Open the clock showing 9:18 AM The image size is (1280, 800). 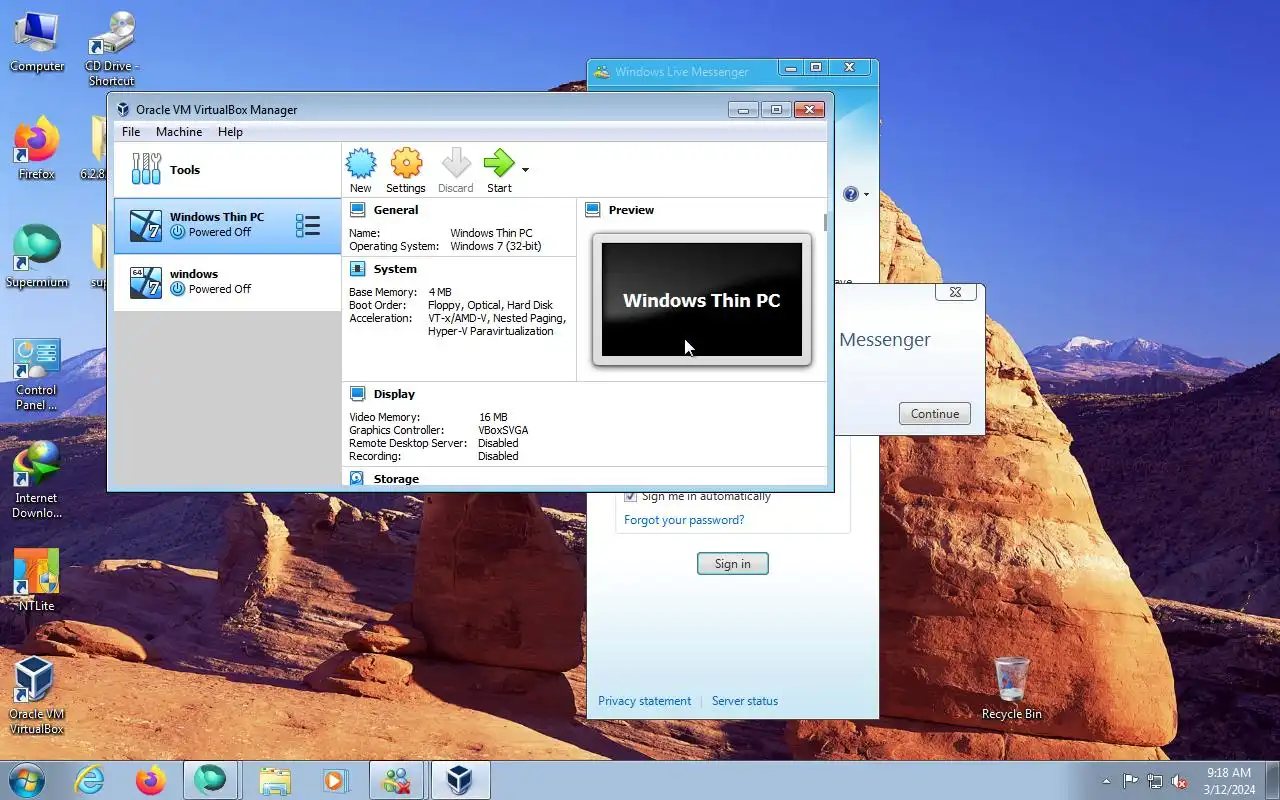pyautogui.click(x=1229, y=781)
